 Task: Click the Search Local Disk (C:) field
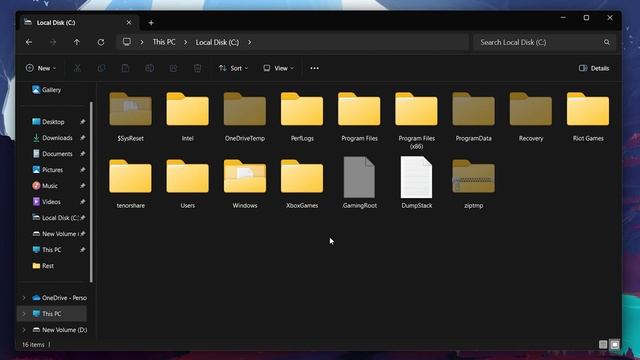[545, 42]
